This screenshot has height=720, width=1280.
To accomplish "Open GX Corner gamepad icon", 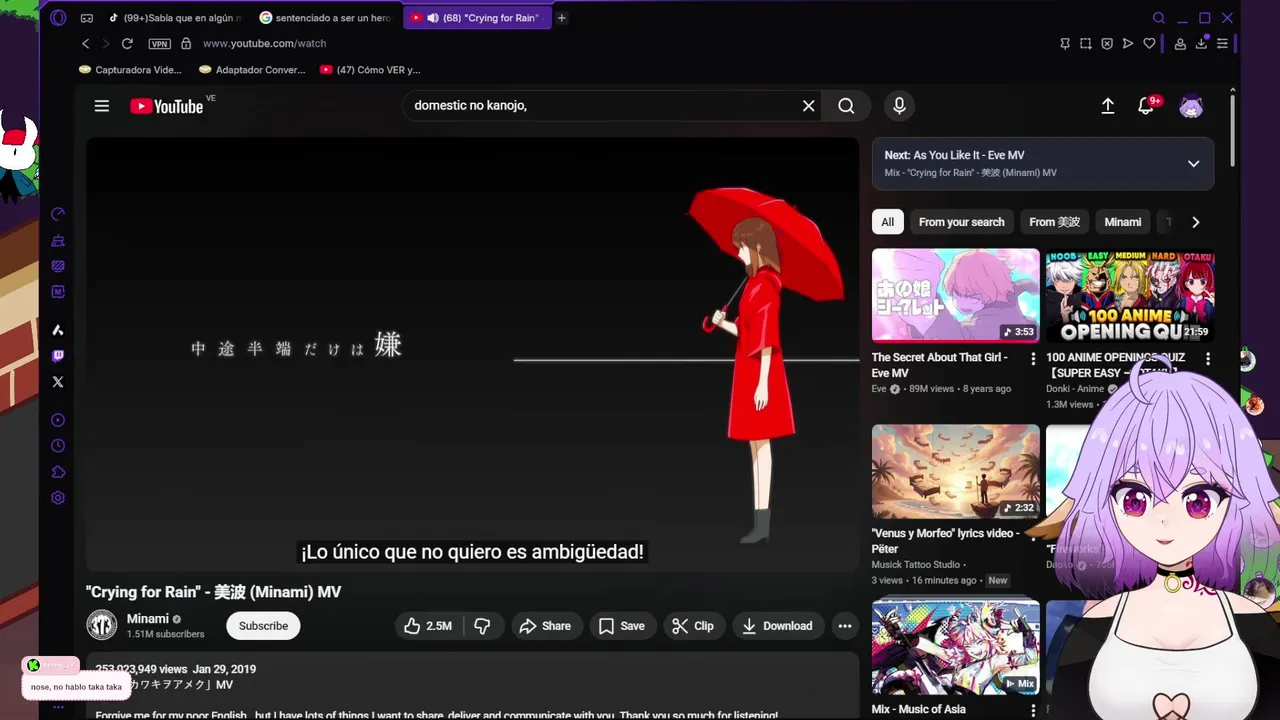I will (87, 18).
